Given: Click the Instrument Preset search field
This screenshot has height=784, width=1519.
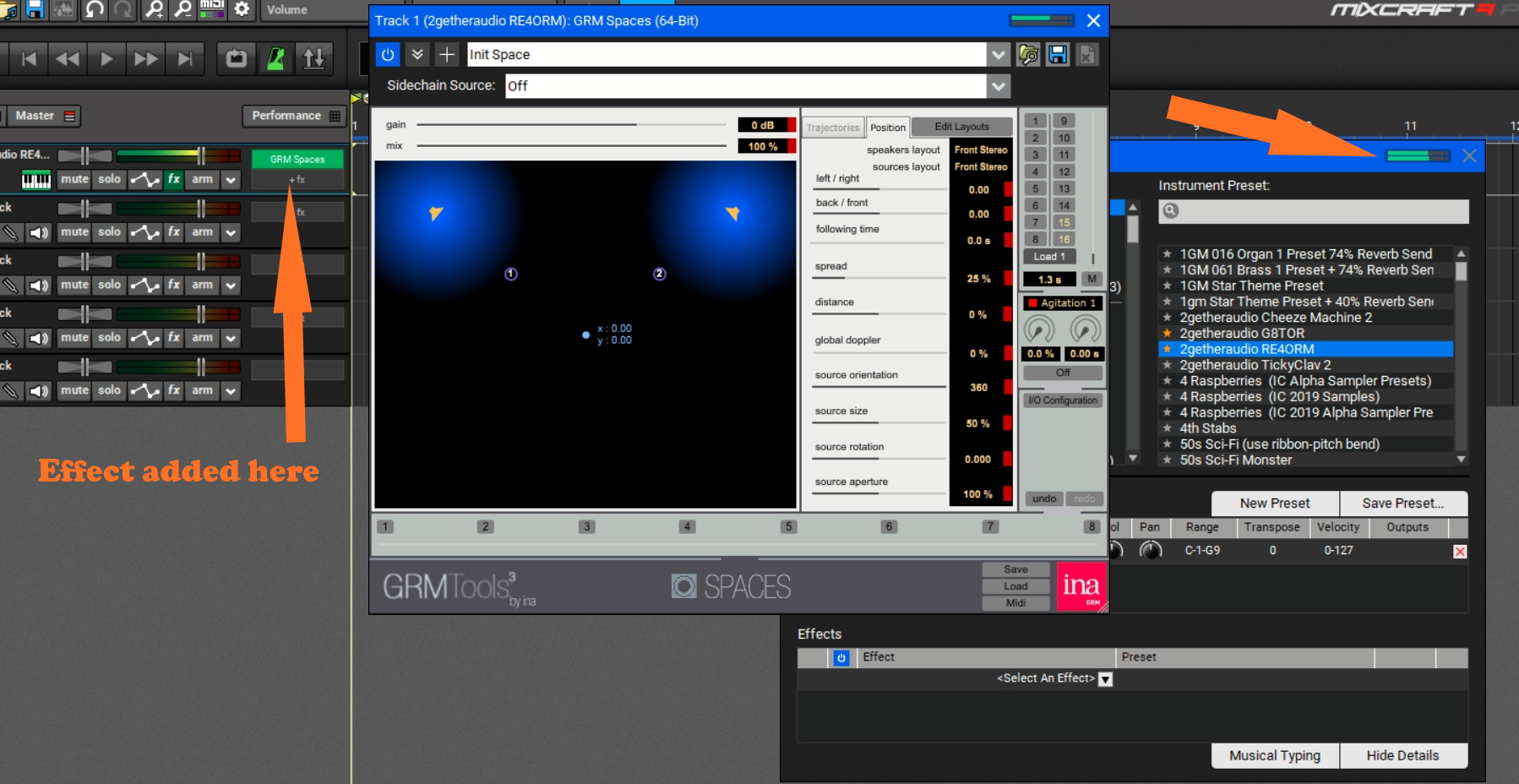Looking at the screenshot, I should 1314,211.
